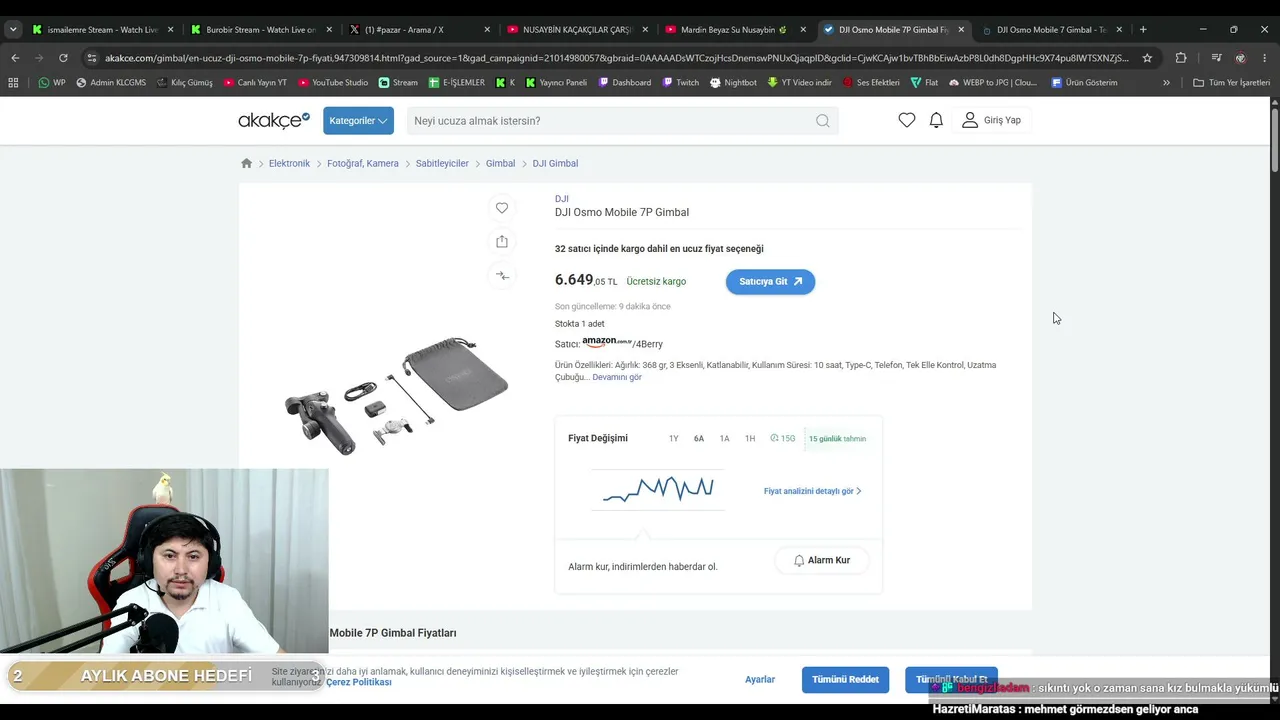The image size is (1280, 720).
Task: Show more bookmarks with the overflow chevron
Action: pos(1166,82)
